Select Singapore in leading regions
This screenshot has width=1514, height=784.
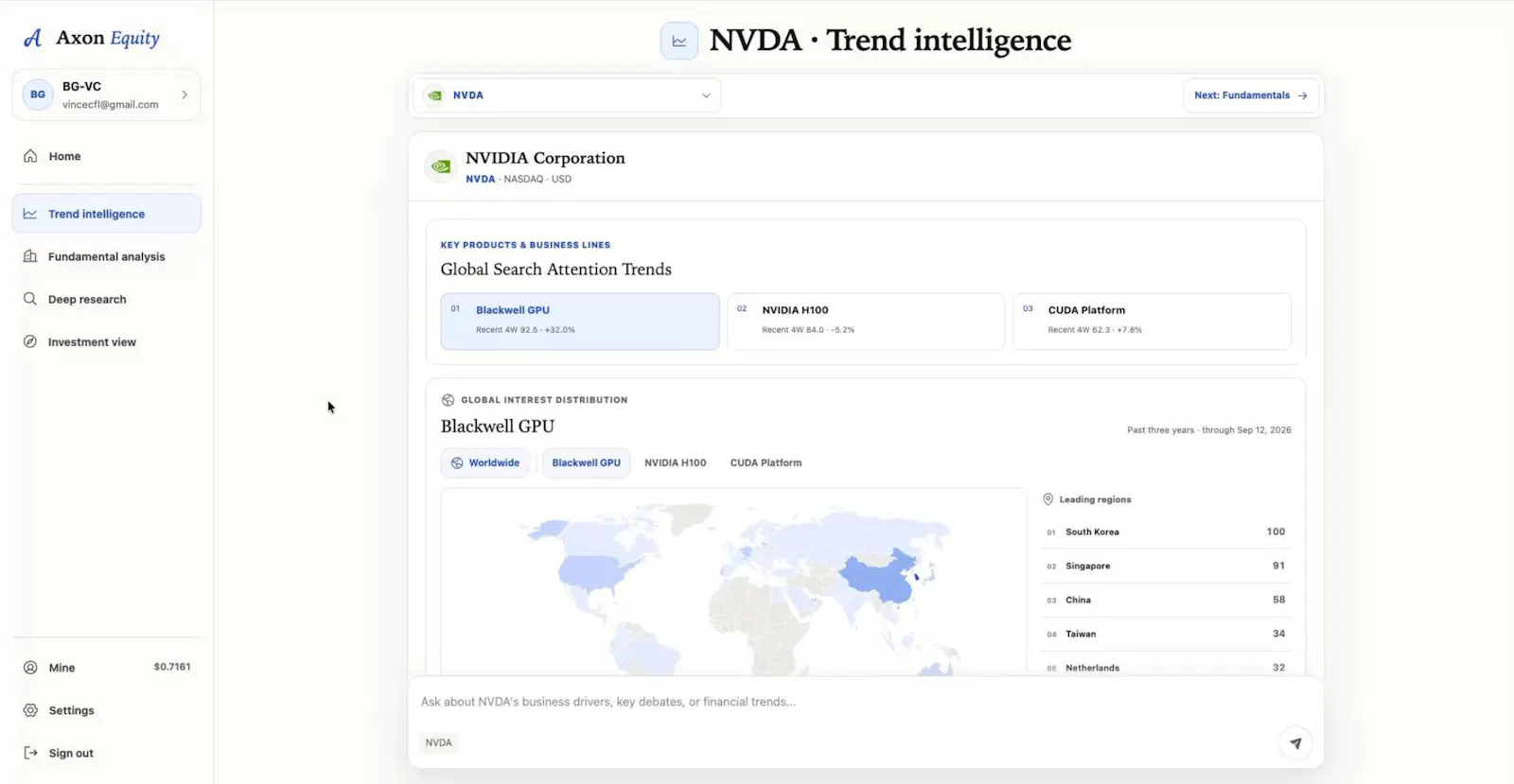coord(1166,566)
